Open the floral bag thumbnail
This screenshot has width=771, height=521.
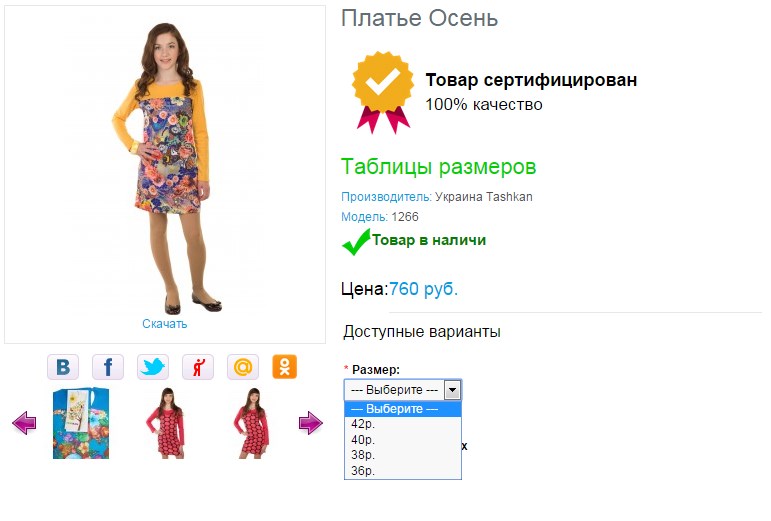pyautogui.click(x=81, y=423)
